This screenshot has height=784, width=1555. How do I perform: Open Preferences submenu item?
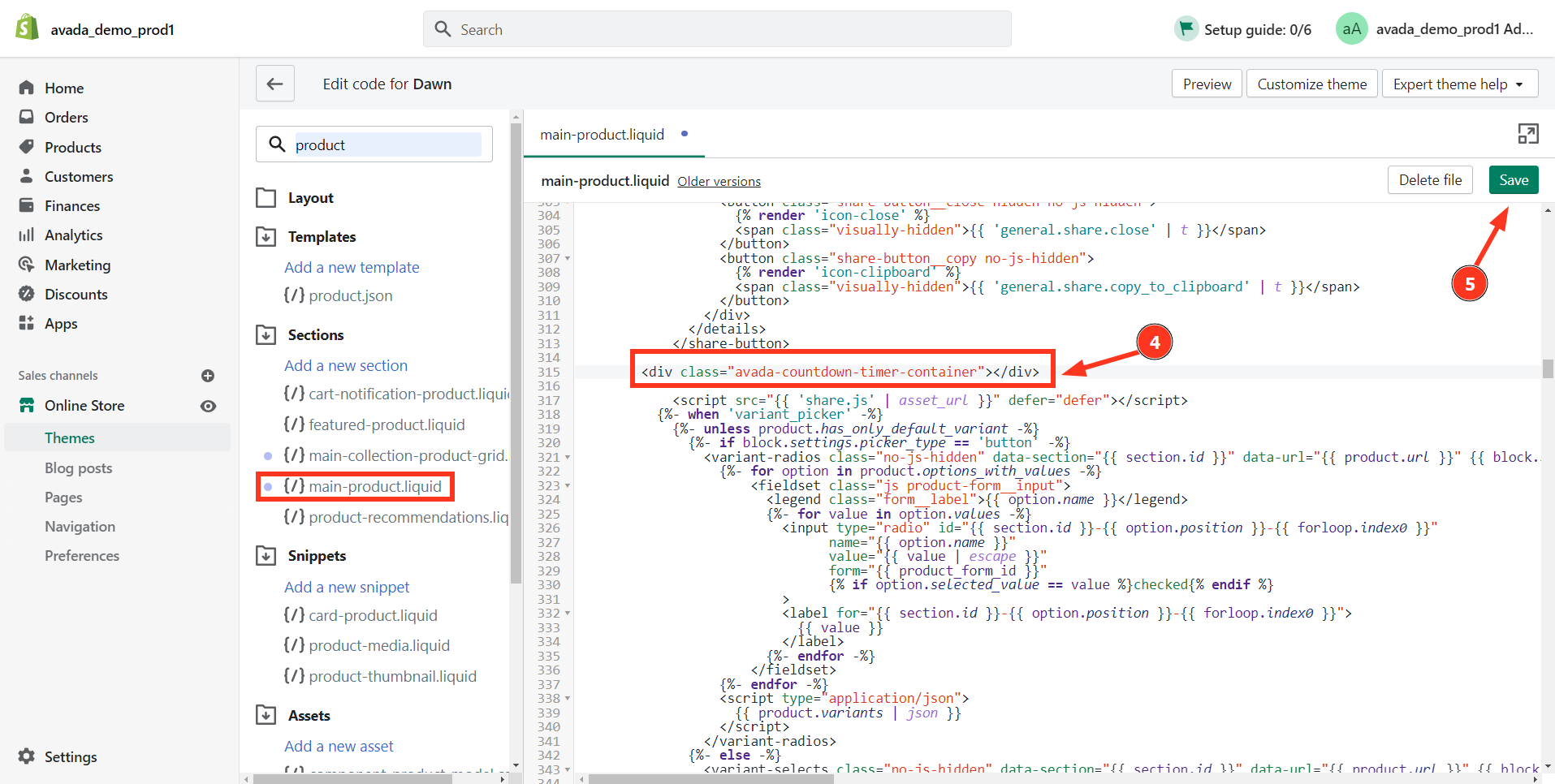(82, 555)
